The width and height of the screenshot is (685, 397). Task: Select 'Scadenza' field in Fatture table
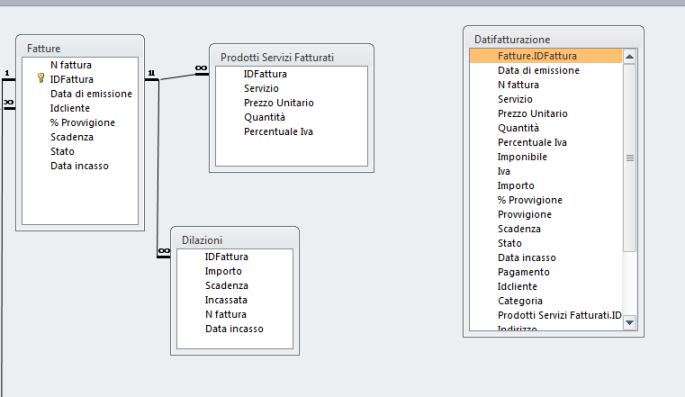(x=72, y=137)
